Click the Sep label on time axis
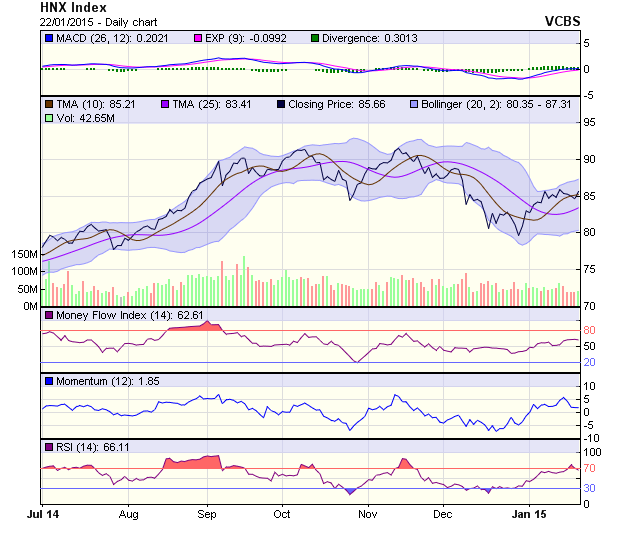The height and width of the screenshot is (535, 620). pos(207,514)
